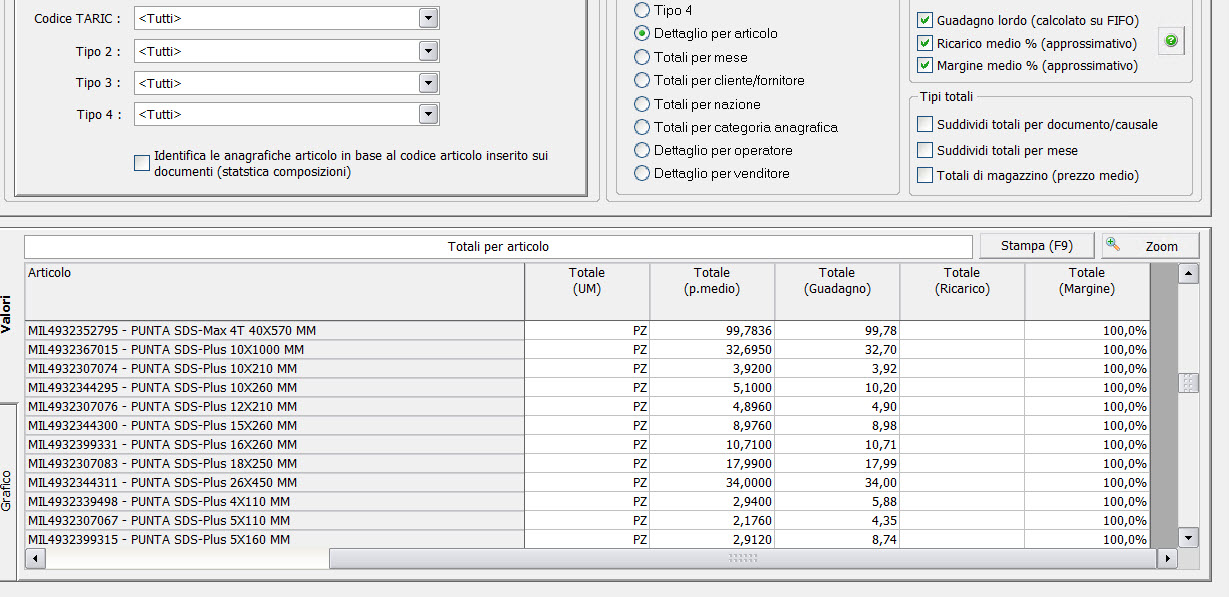The image size is (1229, 597).
Task: Select the Valori side tab
Action: [8, 314]
